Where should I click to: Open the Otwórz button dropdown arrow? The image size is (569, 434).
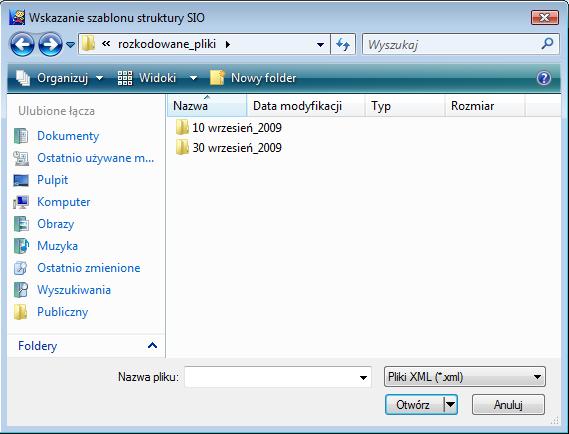tap(450, 405)
